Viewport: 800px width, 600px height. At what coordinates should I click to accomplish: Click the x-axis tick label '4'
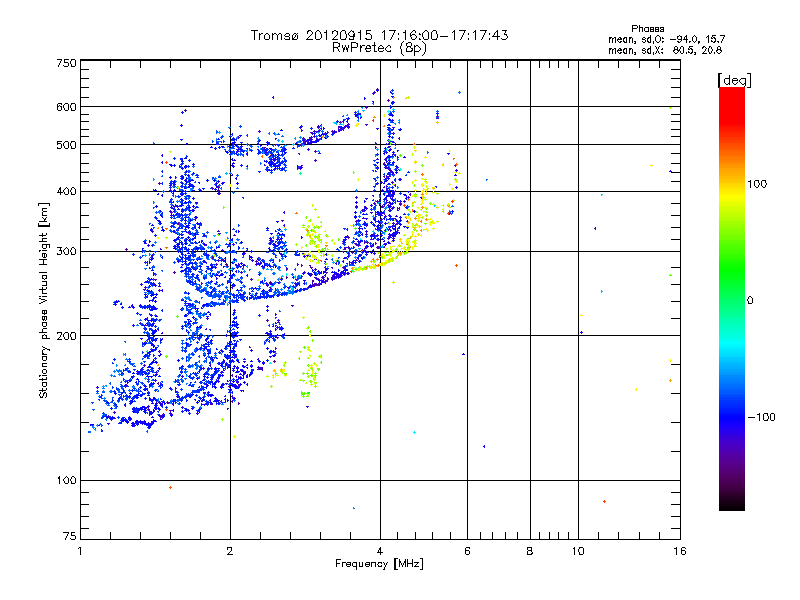click(380, 551)
